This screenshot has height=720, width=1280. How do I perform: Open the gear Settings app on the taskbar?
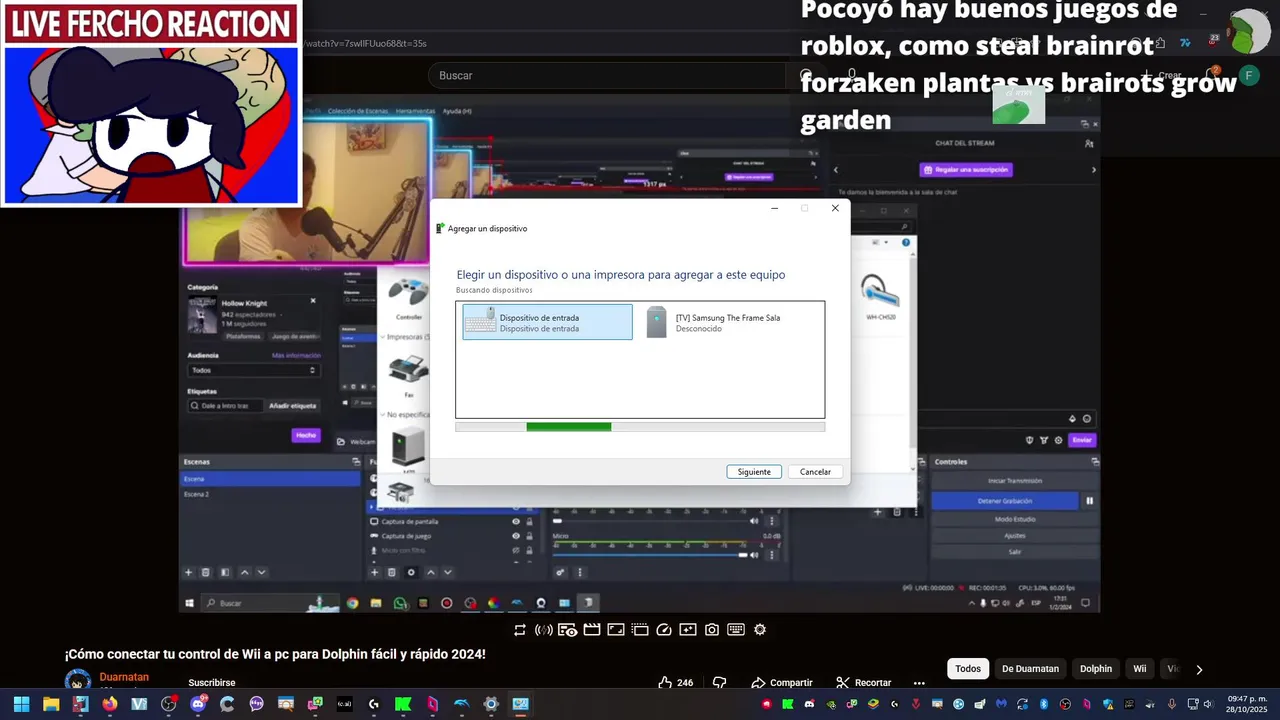click(491, 704)
